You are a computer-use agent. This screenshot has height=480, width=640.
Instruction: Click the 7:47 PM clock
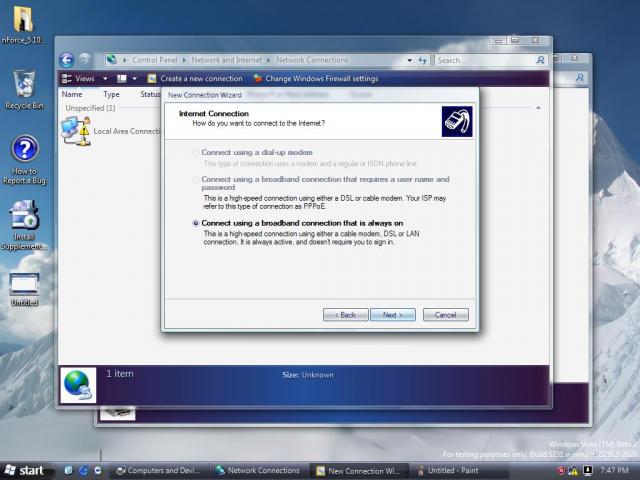coord(614,471)
